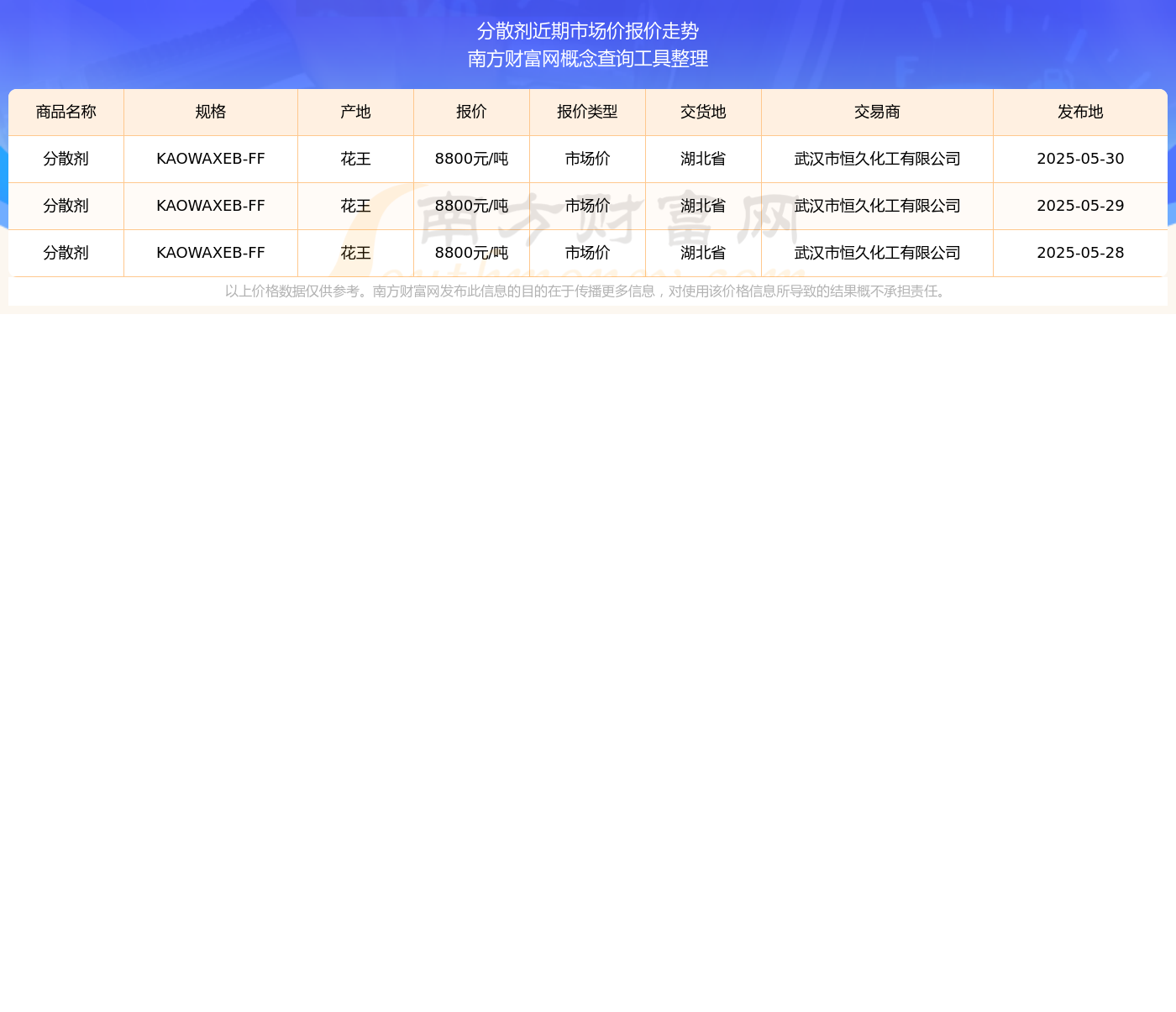Click the 商品名称 column header
The height and width of the screenshot is (1012, 1176).
[66, 113]
